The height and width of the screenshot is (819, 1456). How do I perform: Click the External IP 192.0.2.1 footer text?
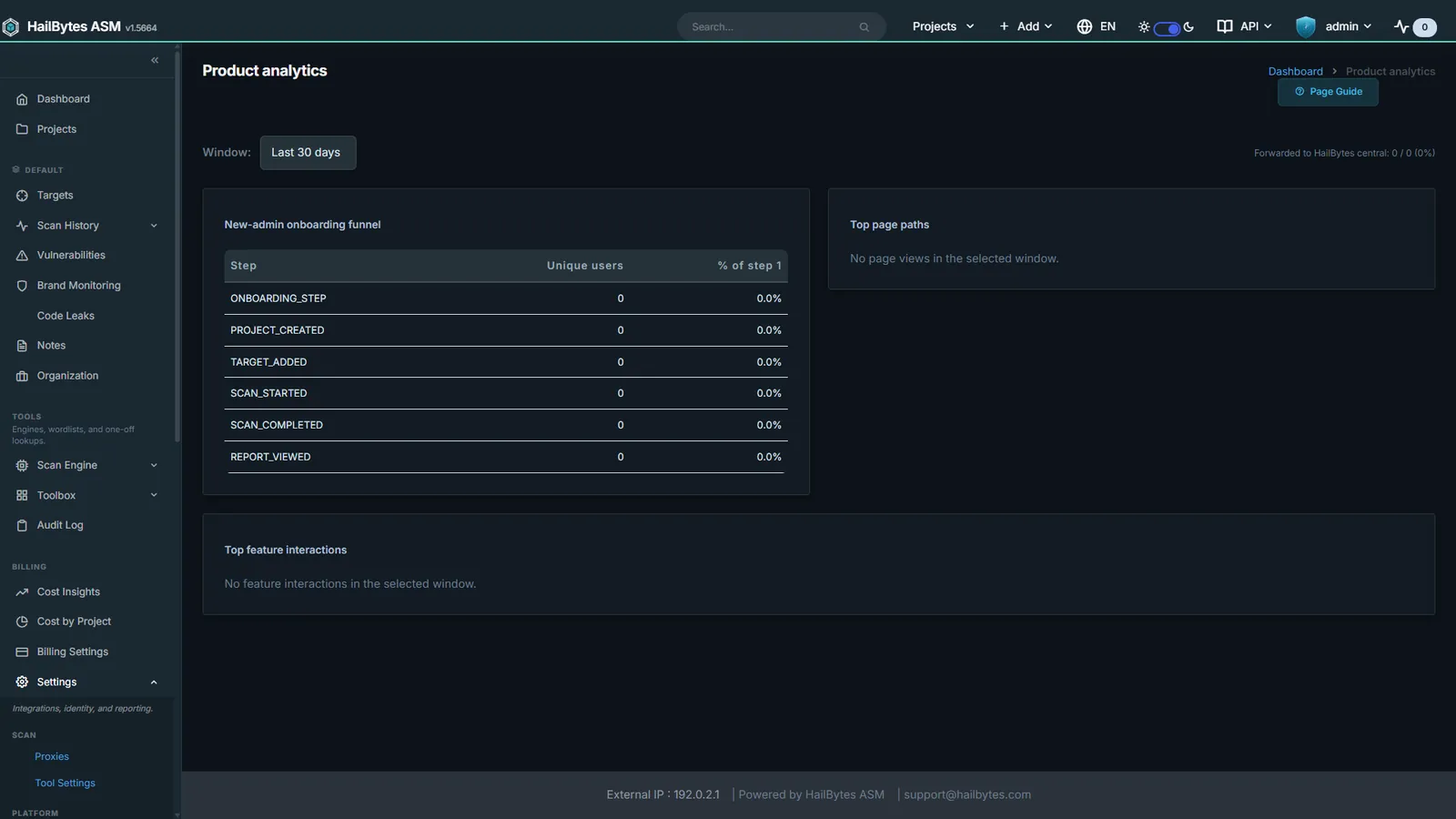662,794
